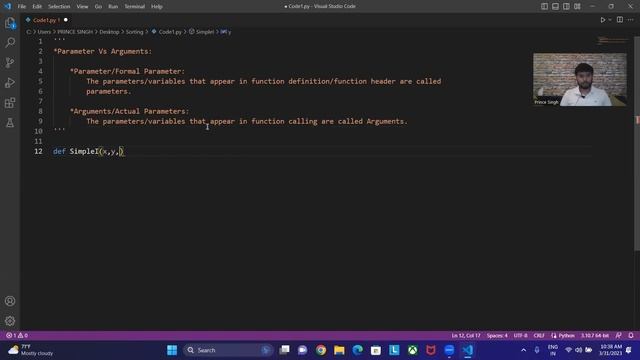The image size is (640, 360).
Task: Open Microsoft Store from taskbar
Action: pos(376,350)
